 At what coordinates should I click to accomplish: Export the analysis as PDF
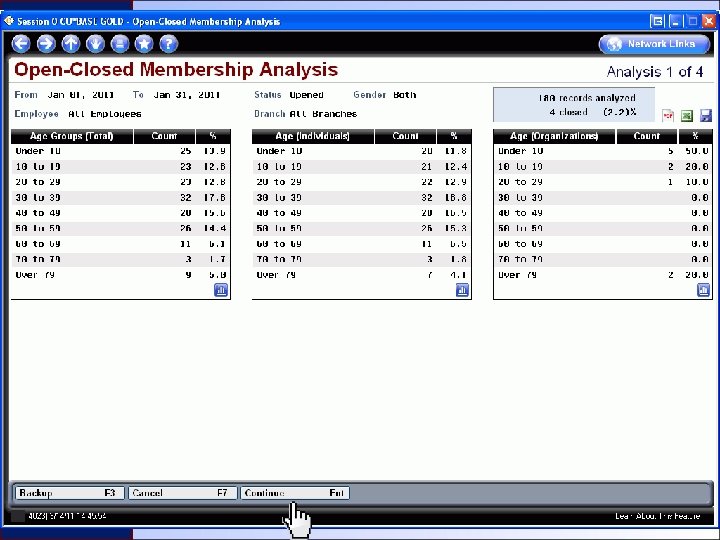[668, 116]
